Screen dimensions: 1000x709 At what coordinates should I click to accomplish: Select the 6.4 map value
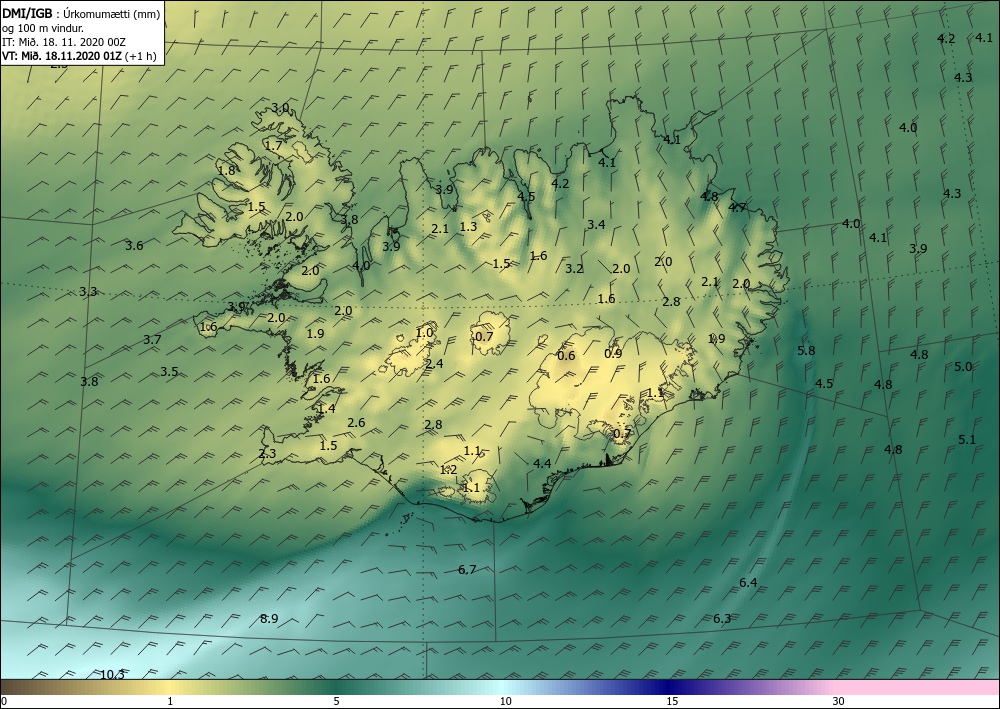click(x=748, y=583)
